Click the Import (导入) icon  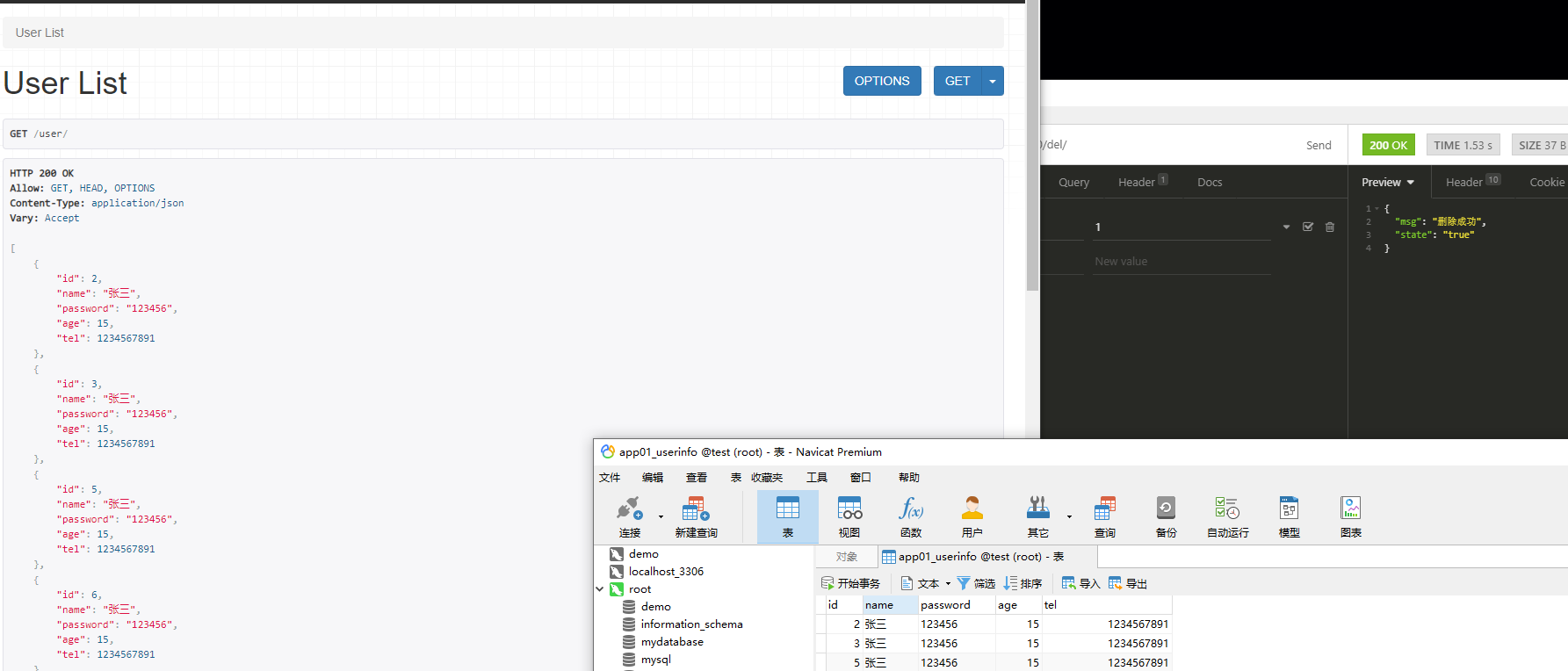[x=1068, y=583]
